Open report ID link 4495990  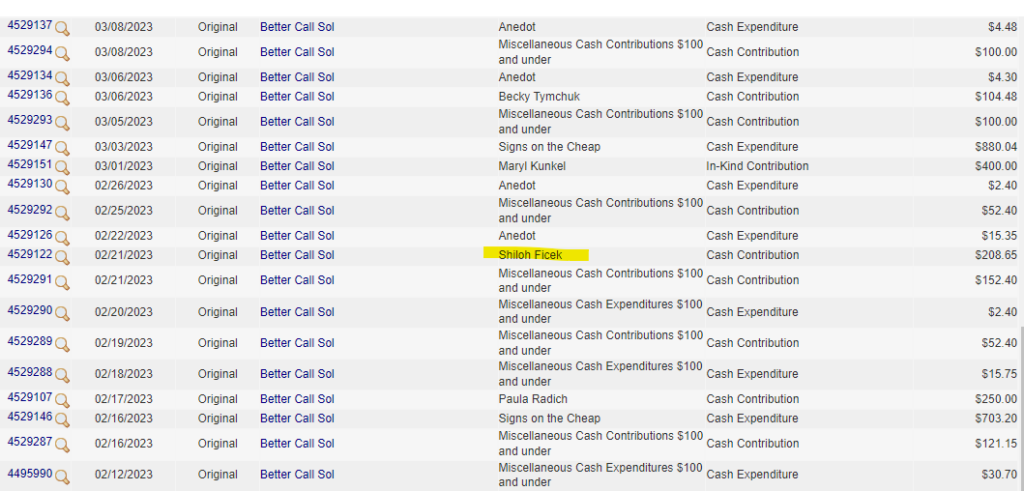coord(30,473)
